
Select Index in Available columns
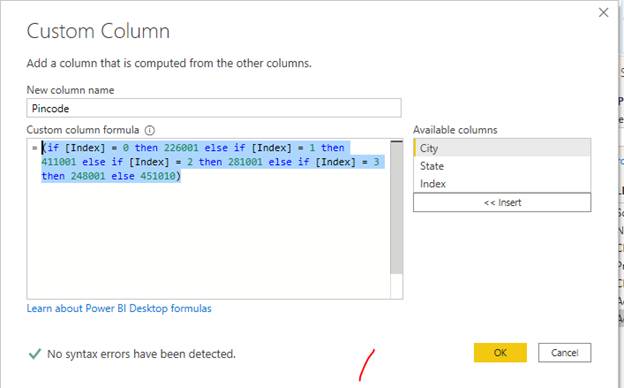502,184
